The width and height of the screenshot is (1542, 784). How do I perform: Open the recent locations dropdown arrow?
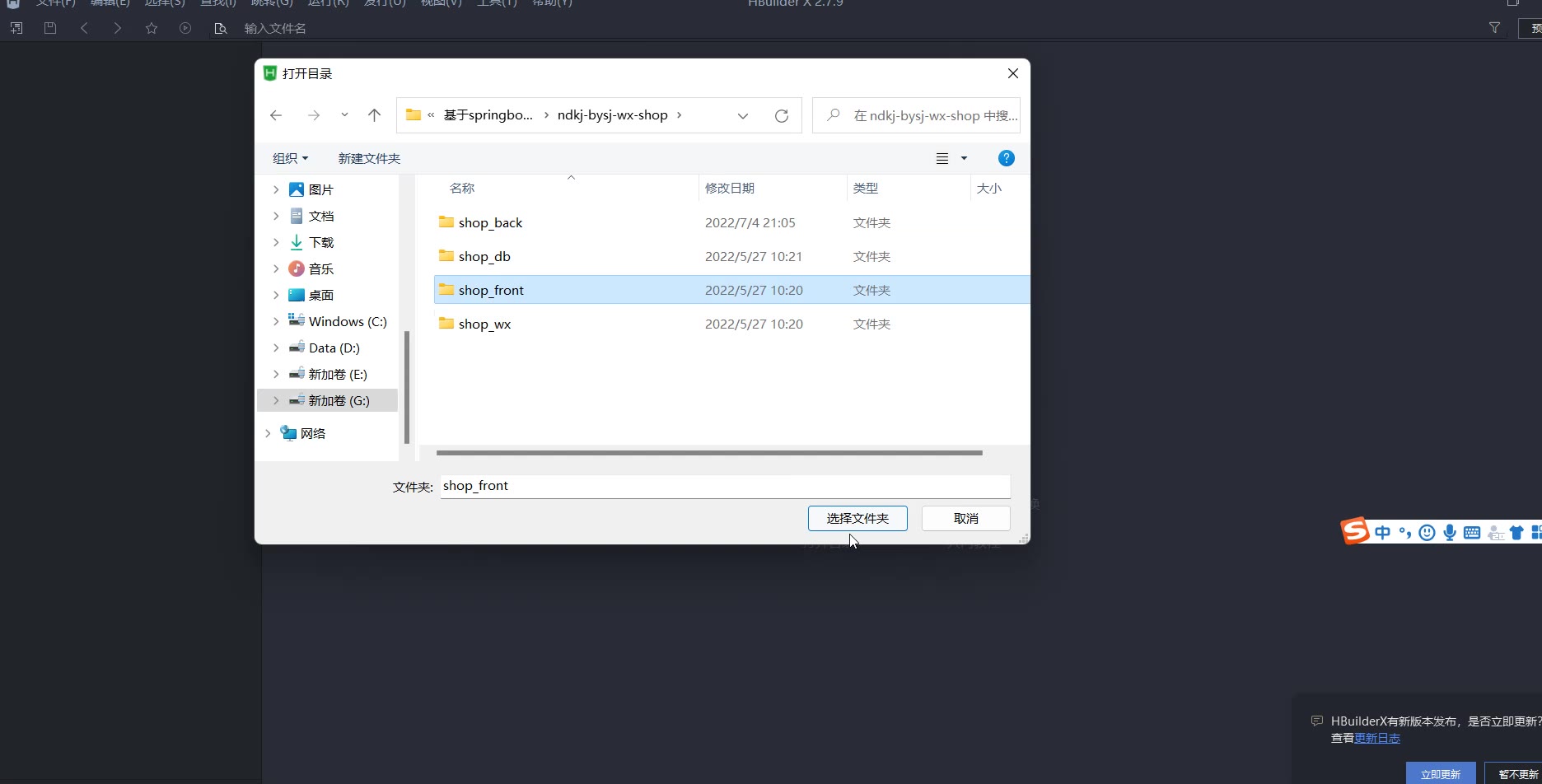click(344, 115)
